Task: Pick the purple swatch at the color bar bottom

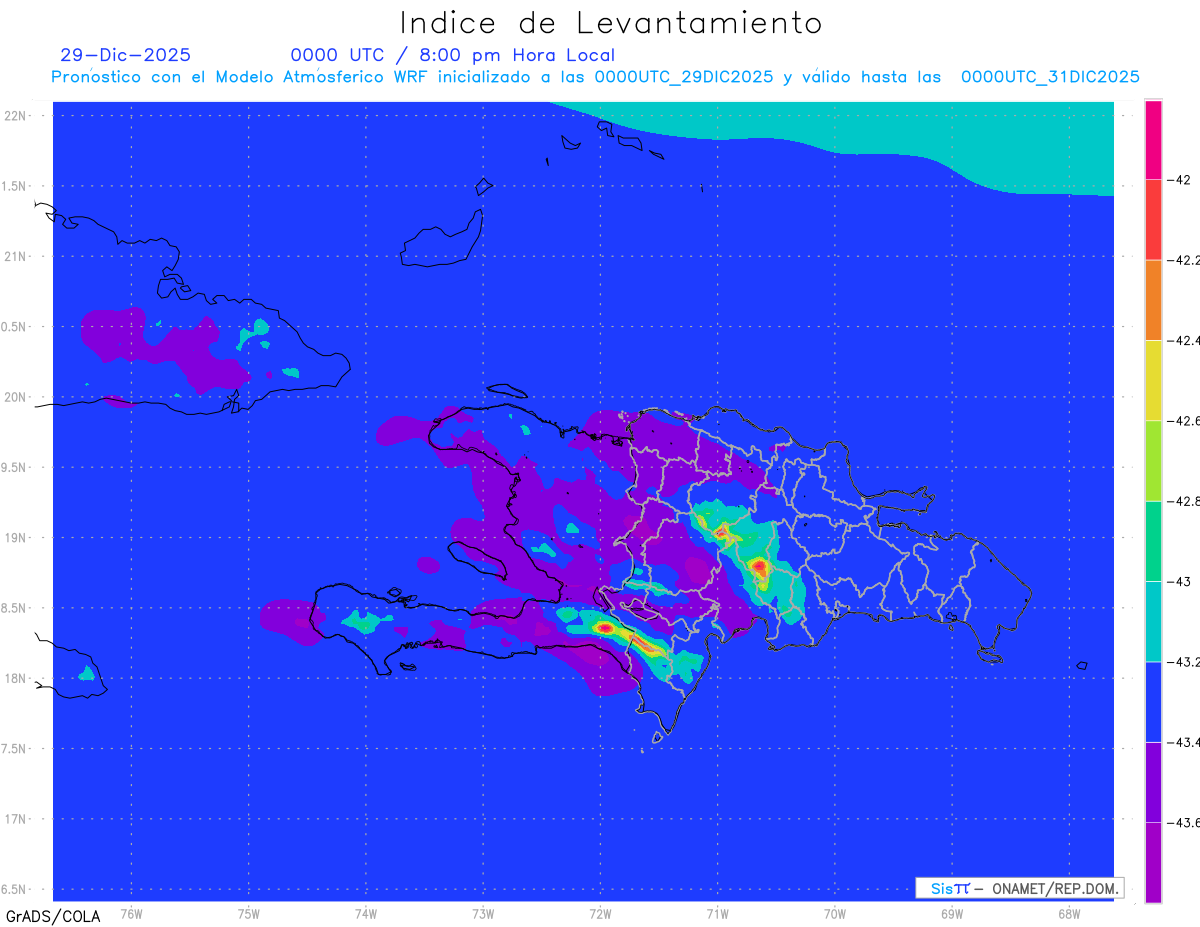Action: pyautogui.click(x=1153, y=862)
